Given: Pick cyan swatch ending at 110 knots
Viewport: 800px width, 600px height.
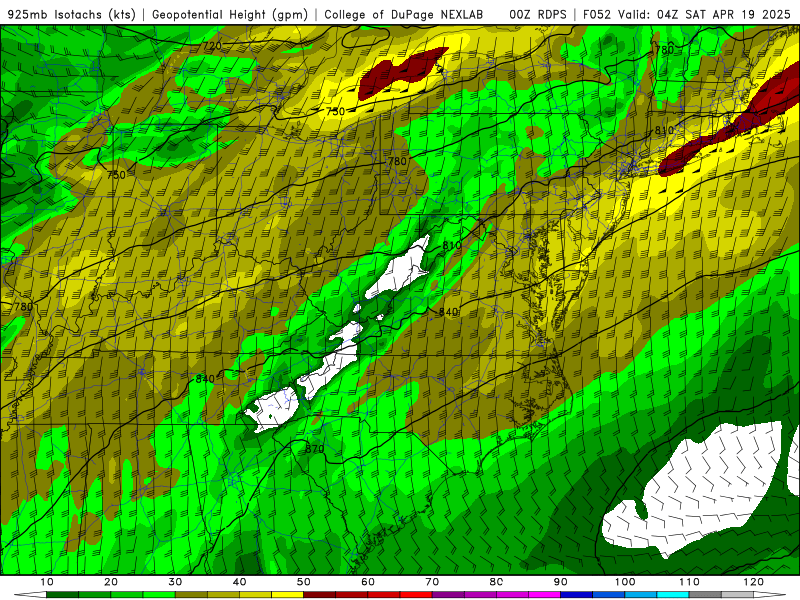Looking at the screenshot, I should tap(673, 594).
